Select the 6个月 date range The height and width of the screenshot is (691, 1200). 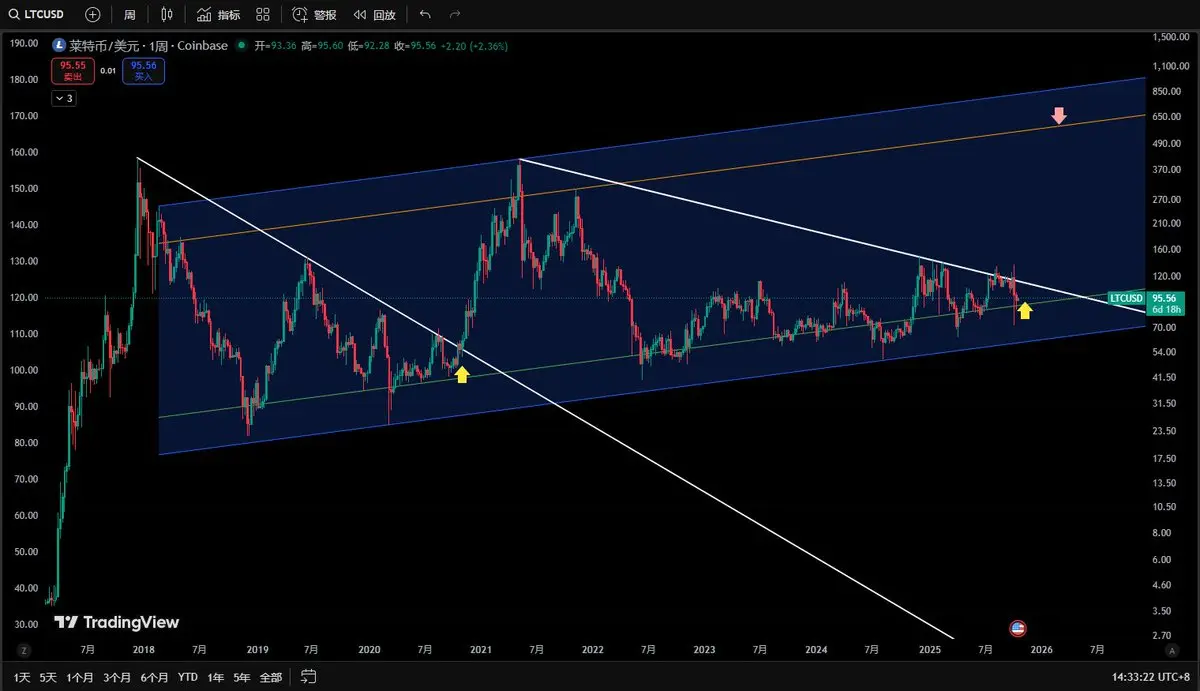pos(154,677)
